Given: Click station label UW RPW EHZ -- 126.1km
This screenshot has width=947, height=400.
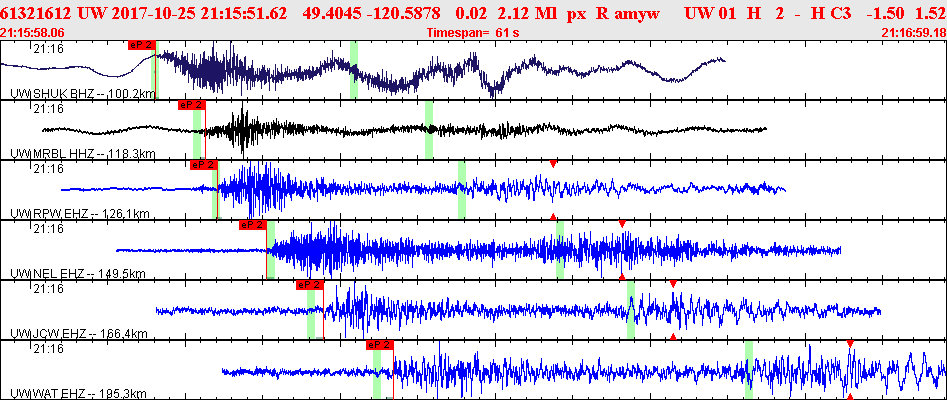Looking at the screenshot, I should 80,213.
